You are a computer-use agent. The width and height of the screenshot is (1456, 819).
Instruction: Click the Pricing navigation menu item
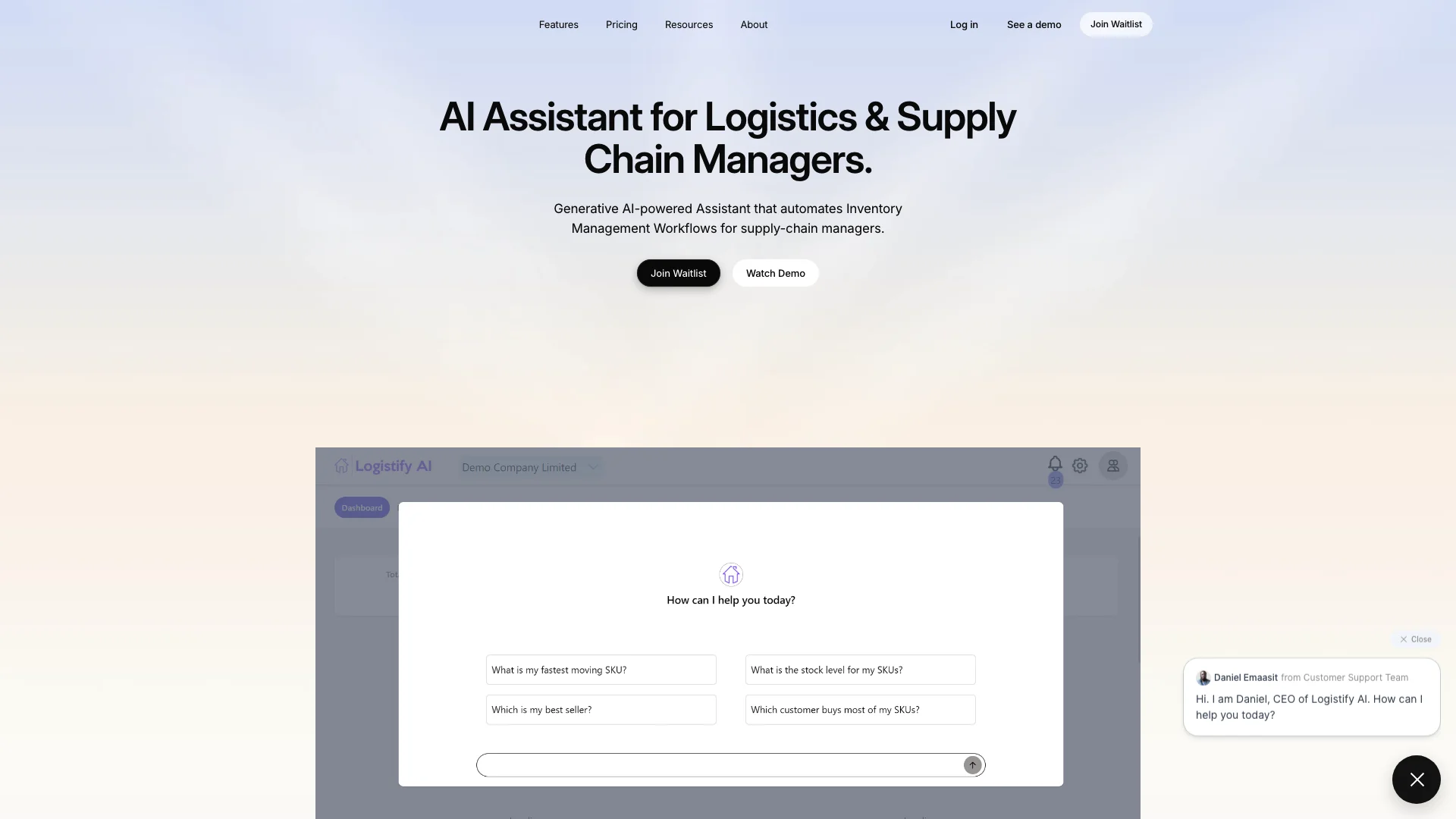(x=622, y=24)
